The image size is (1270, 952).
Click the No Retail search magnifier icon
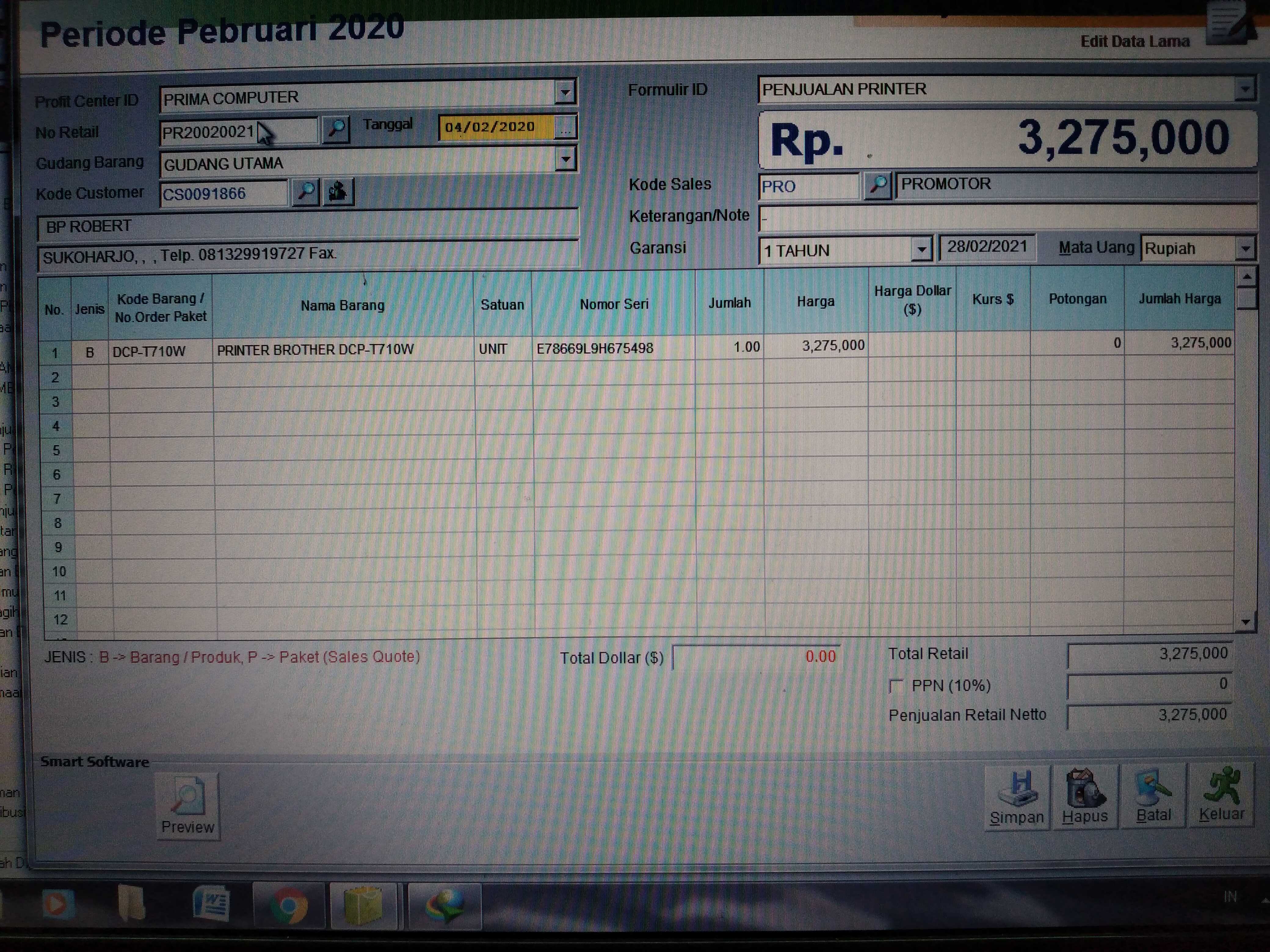click(336, 129)
